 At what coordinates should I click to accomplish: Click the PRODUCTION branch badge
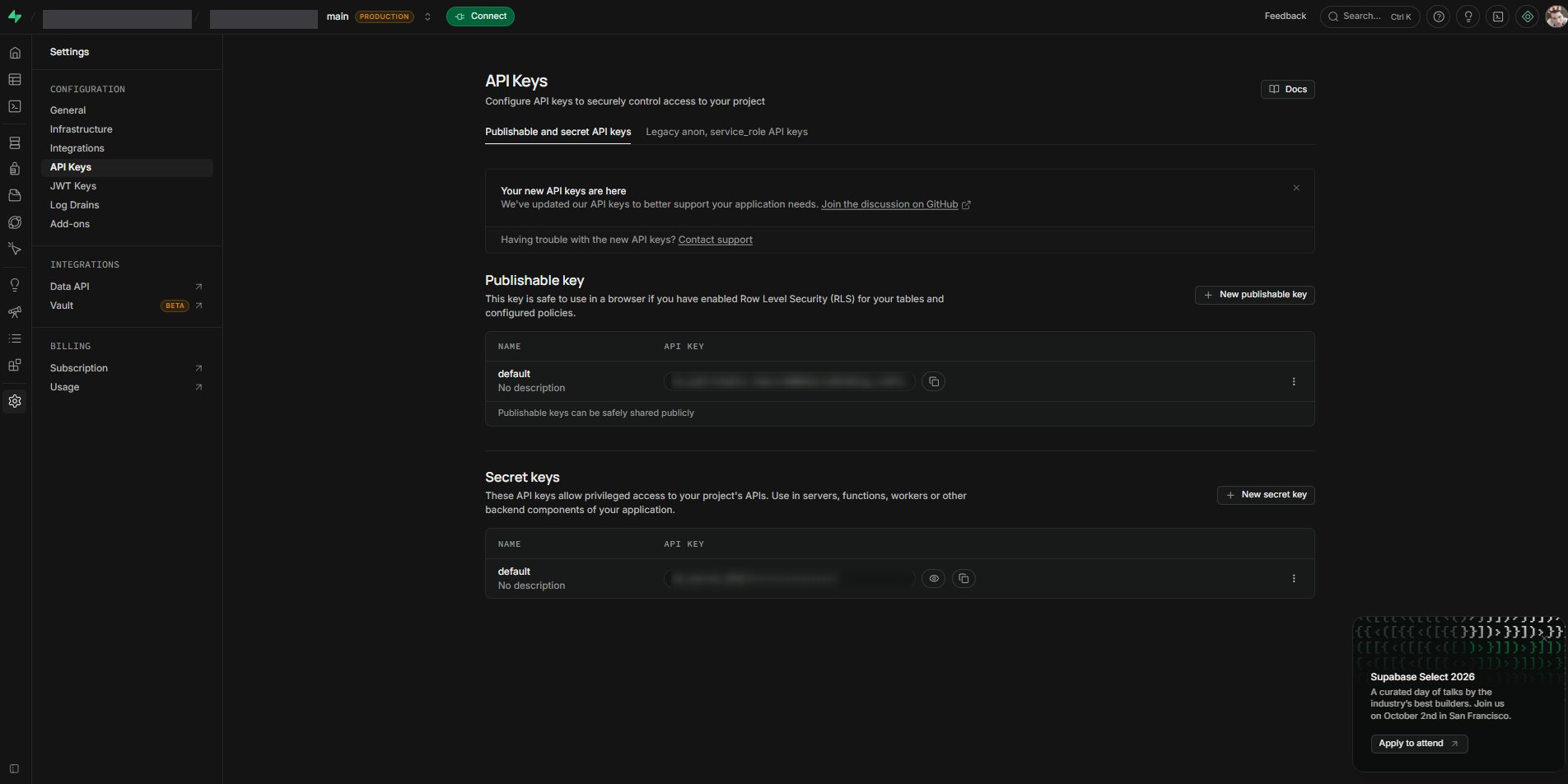point(384,16)
